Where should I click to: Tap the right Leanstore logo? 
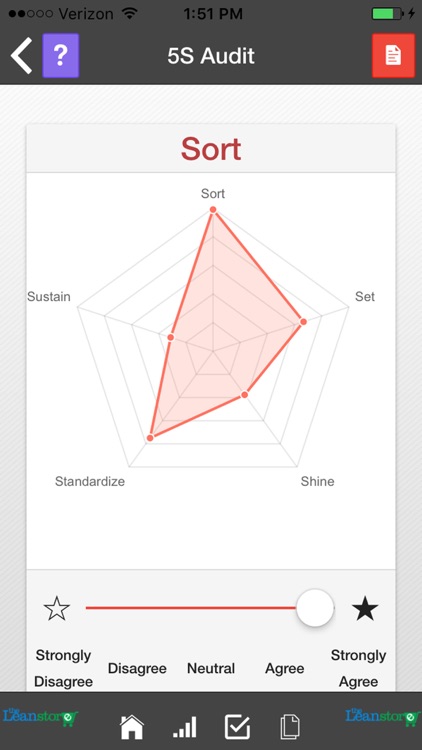point(383,717)
